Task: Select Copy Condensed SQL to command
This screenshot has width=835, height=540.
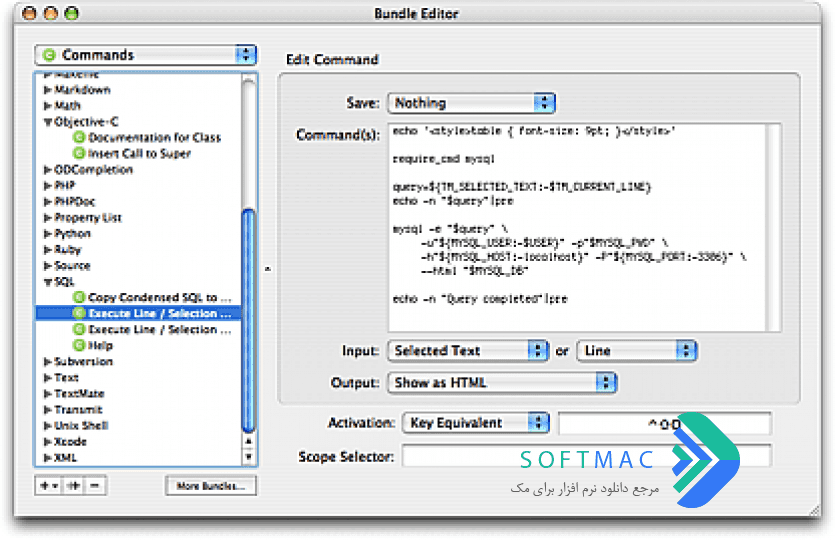Action: pyautogui.click(x=160, y=297)
